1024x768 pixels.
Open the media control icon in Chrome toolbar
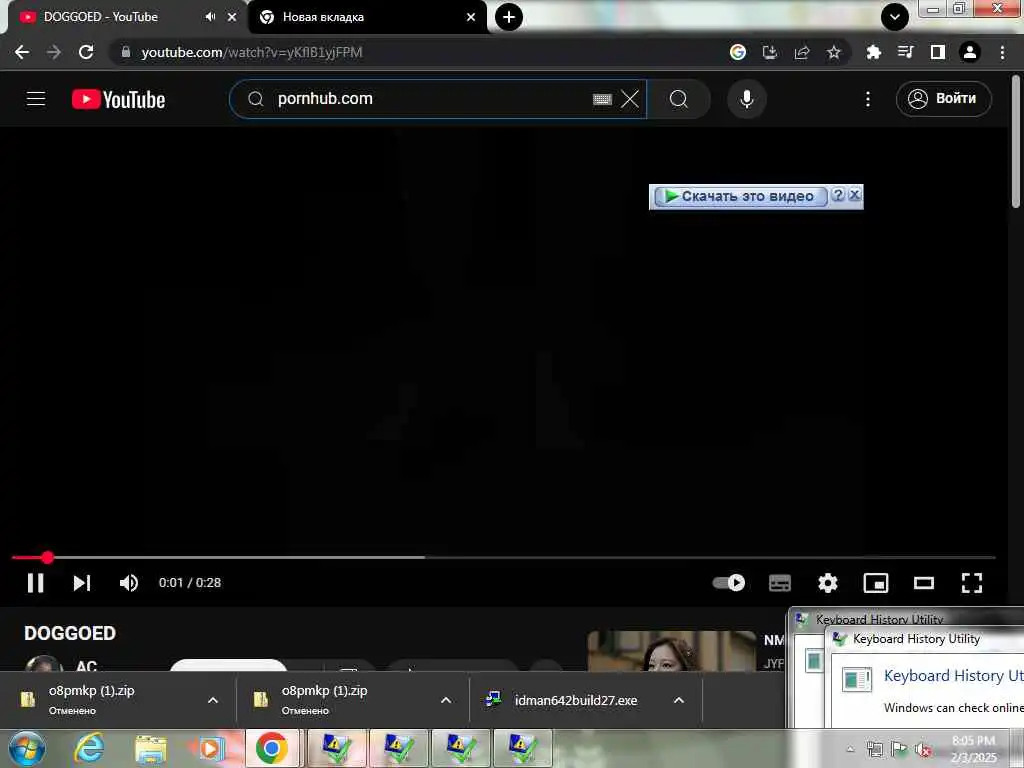click(905, 52)
